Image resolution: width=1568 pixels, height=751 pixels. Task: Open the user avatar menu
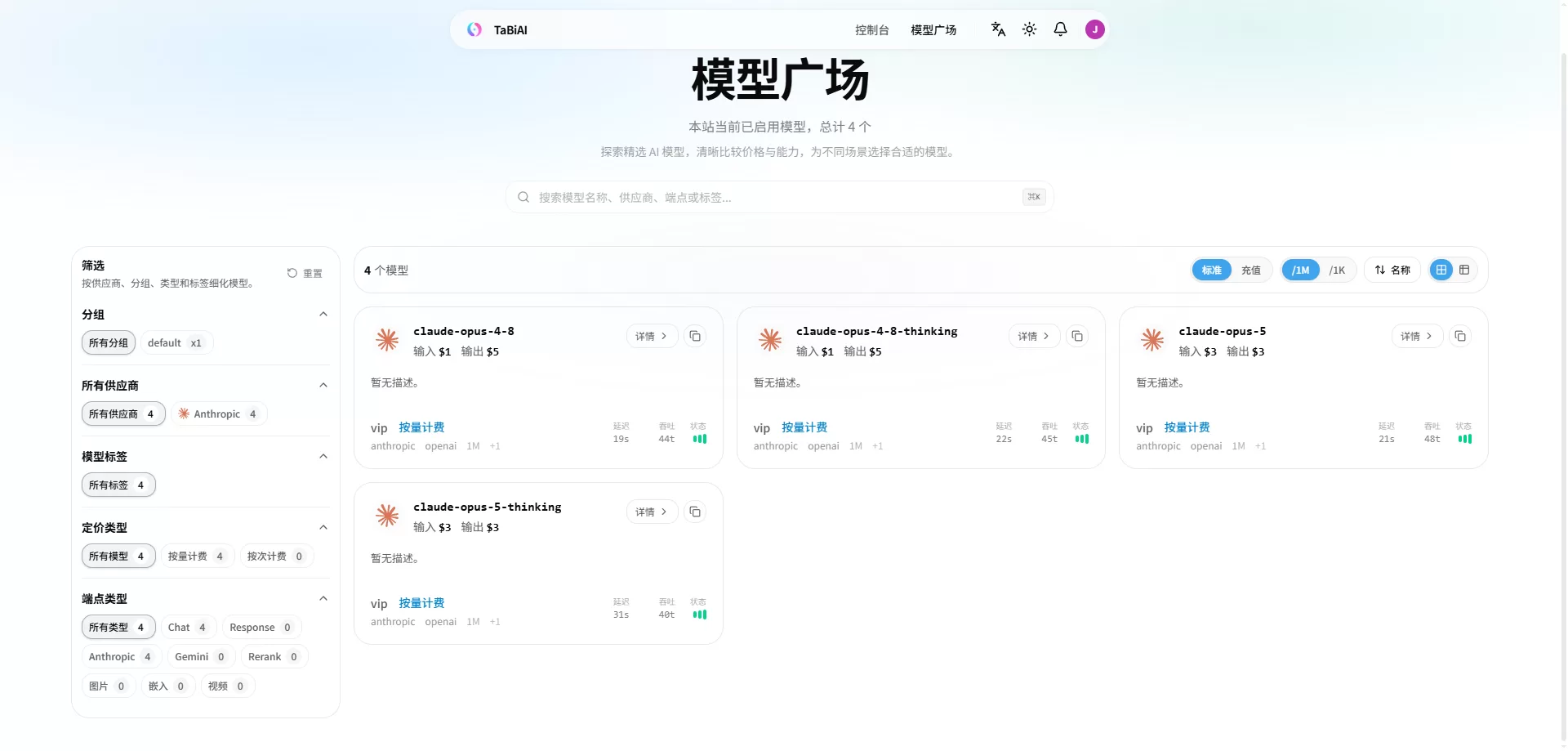click(x=1094, y=29)
